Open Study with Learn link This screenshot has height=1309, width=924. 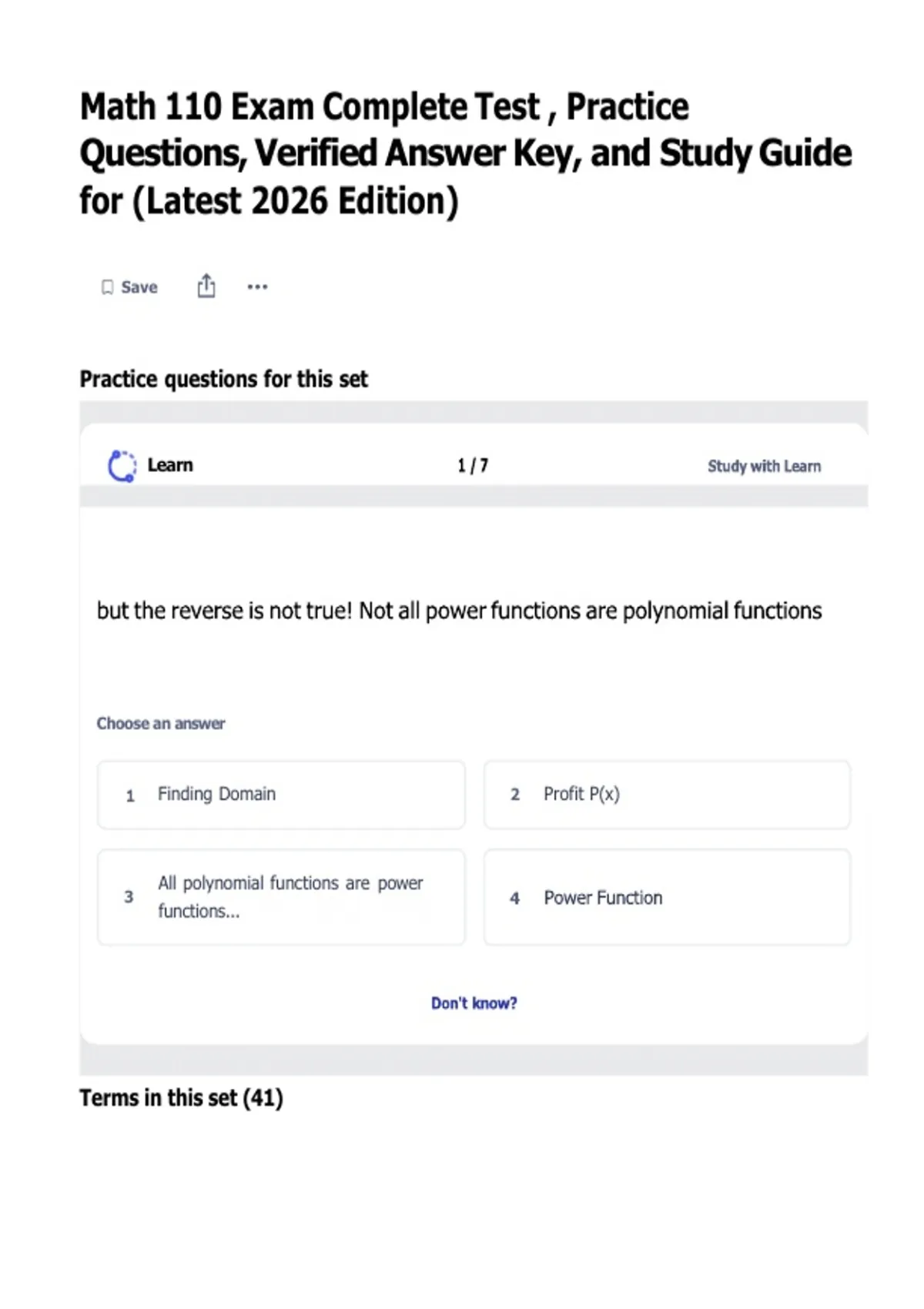764,466
